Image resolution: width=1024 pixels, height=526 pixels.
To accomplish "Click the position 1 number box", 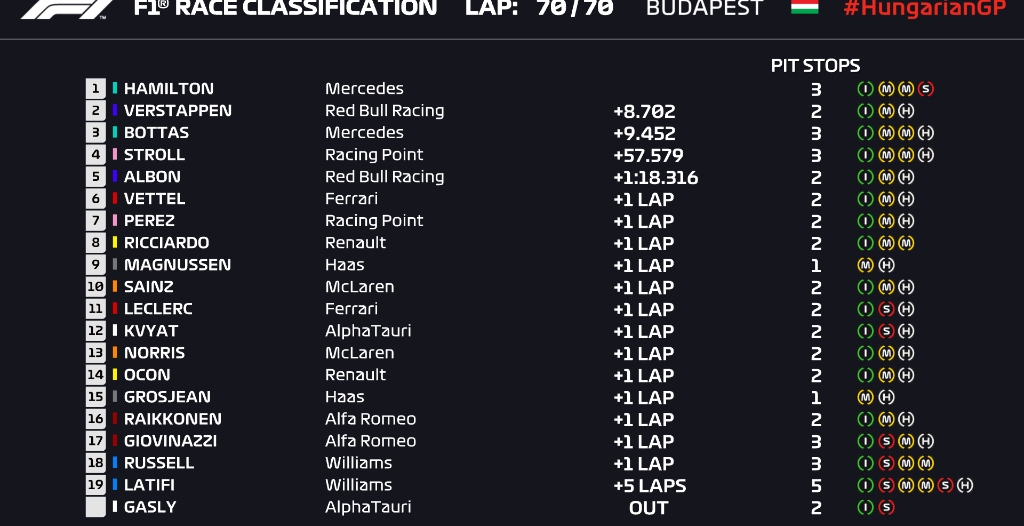I will pyautogui.click(x=96, y=89).
